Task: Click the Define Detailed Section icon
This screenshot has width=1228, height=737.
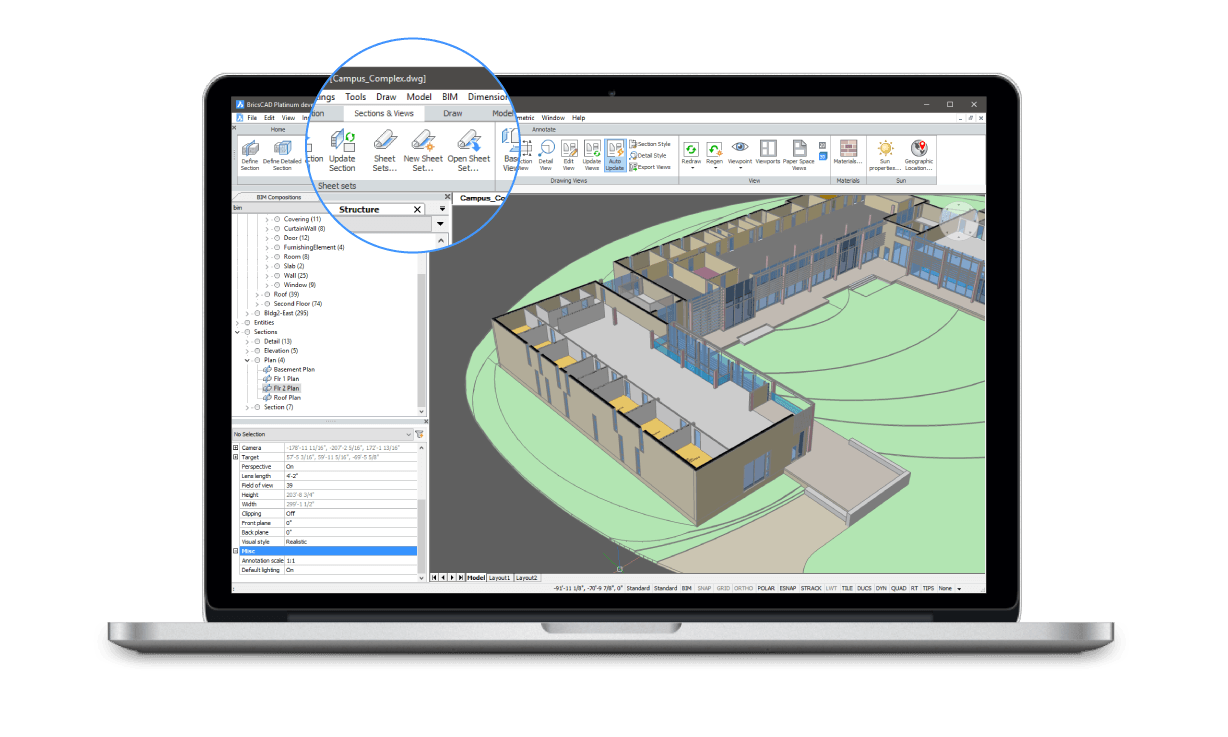Action: 282,148
